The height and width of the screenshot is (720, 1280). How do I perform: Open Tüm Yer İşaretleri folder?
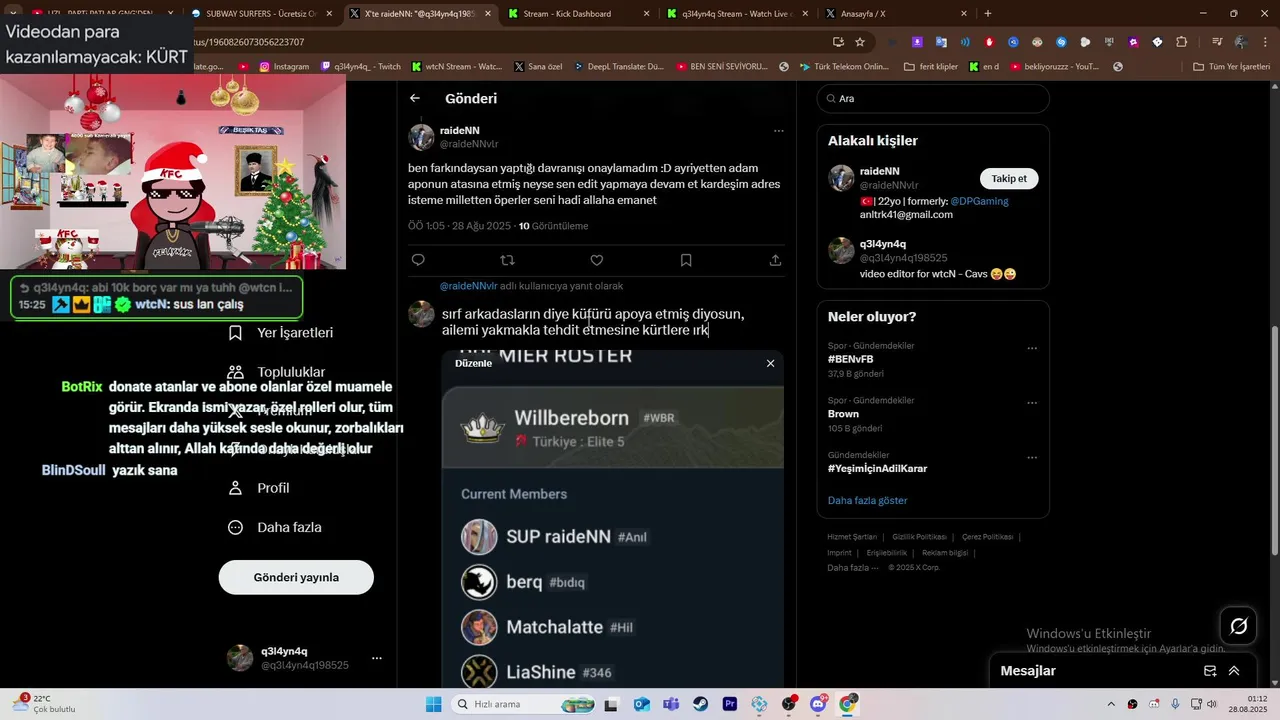(1232, 67)
